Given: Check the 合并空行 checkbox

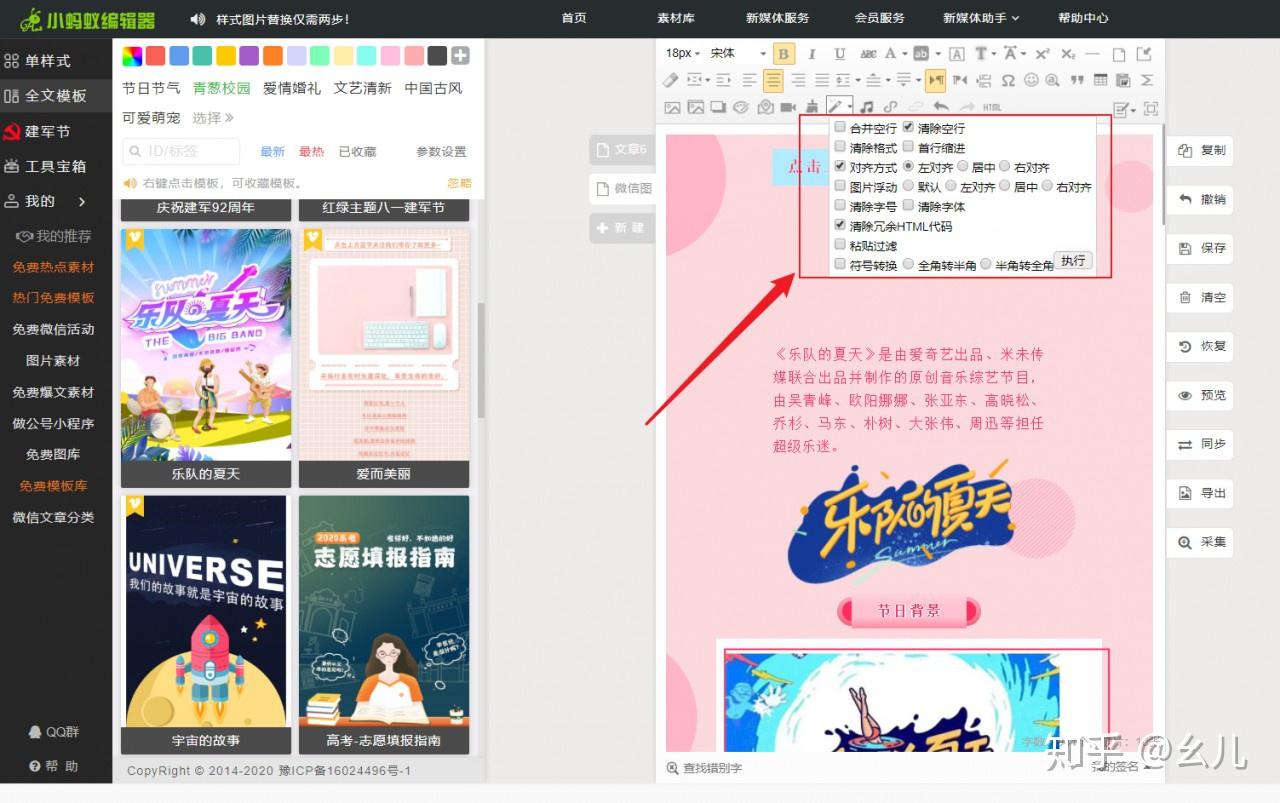Looking at the screenshot, I should [840, 127].
